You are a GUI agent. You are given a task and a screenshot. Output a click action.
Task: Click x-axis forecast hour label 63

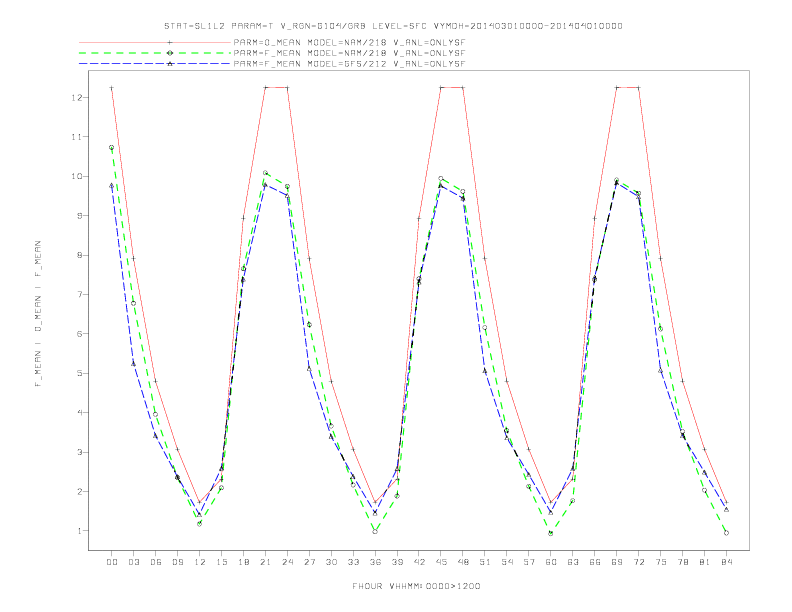(x=573, y=562)
